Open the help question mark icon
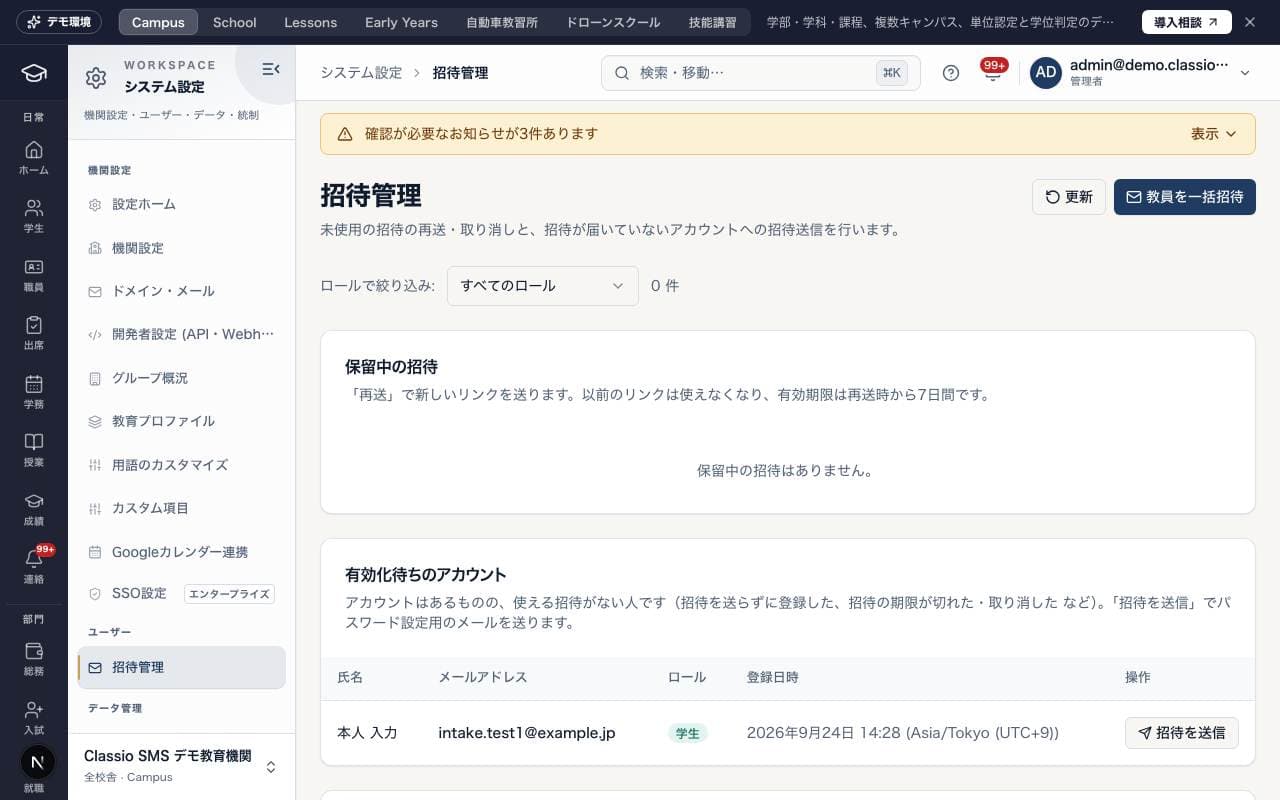This screenshot has width=1280, height=800. [951, 73]
